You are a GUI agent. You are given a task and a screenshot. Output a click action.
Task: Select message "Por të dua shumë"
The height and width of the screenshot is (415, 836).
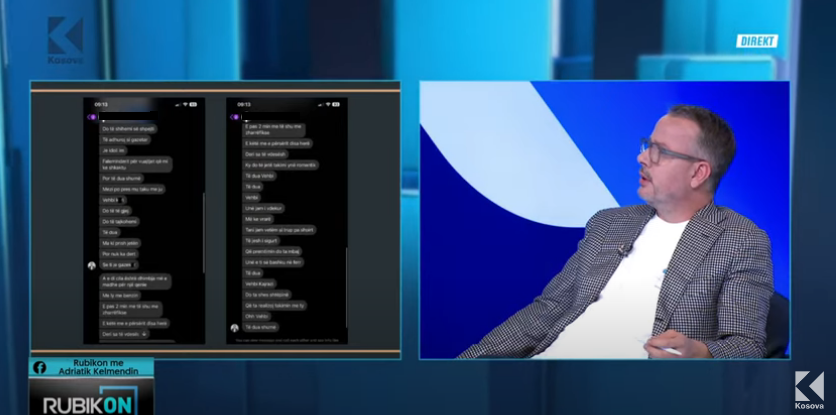point(122,179)
